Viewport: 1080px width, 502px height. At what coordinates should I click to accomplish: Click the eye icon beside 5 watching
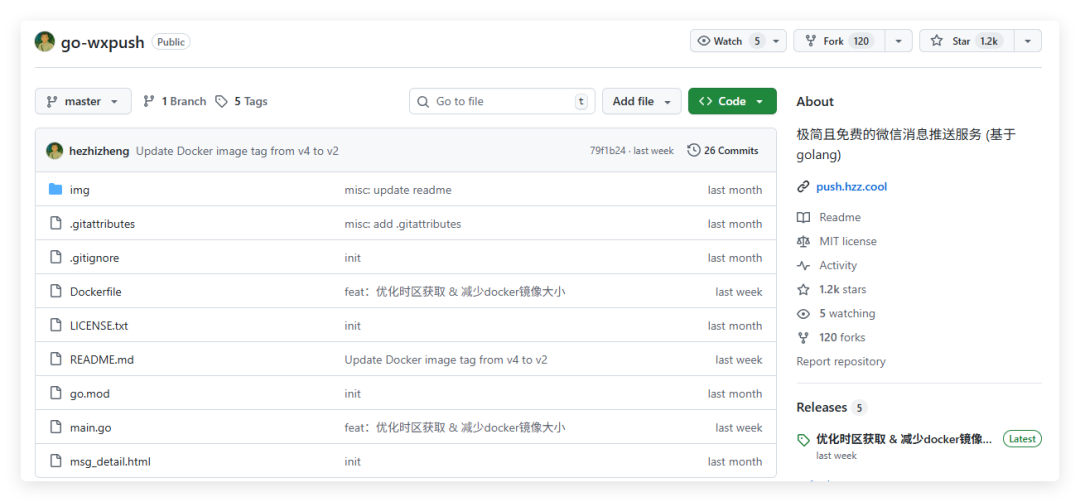click(x=803, y=313)
